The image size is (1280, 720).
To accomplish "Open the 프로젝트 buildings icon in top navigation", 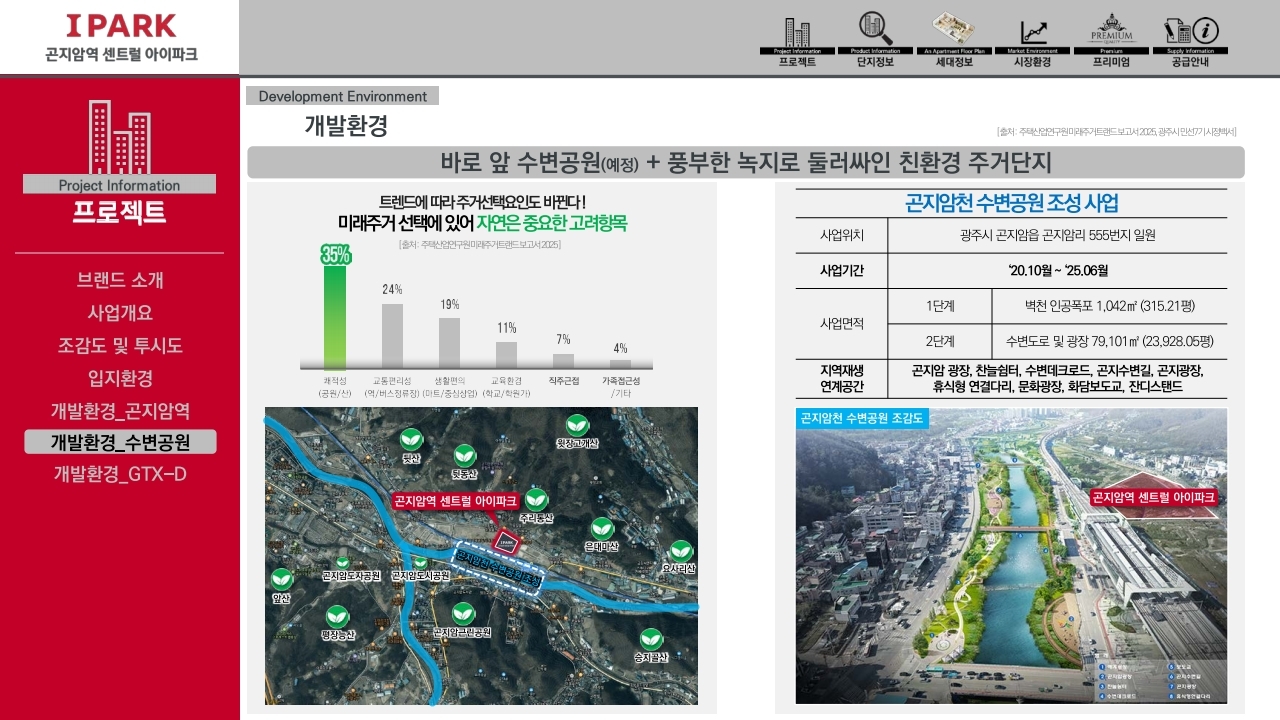I will 797,31.
